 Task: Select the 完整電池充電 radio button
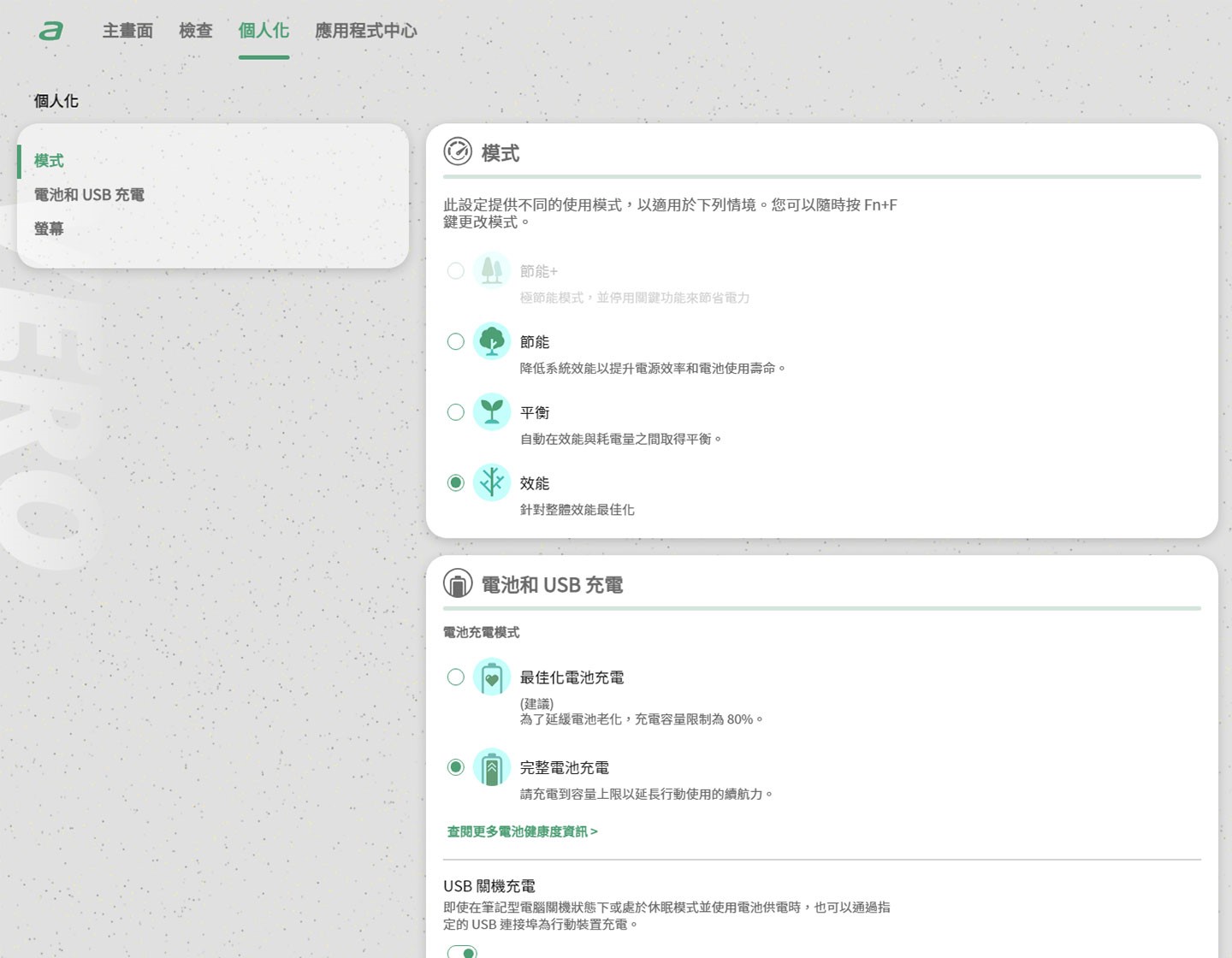click(x=456, y=767)
